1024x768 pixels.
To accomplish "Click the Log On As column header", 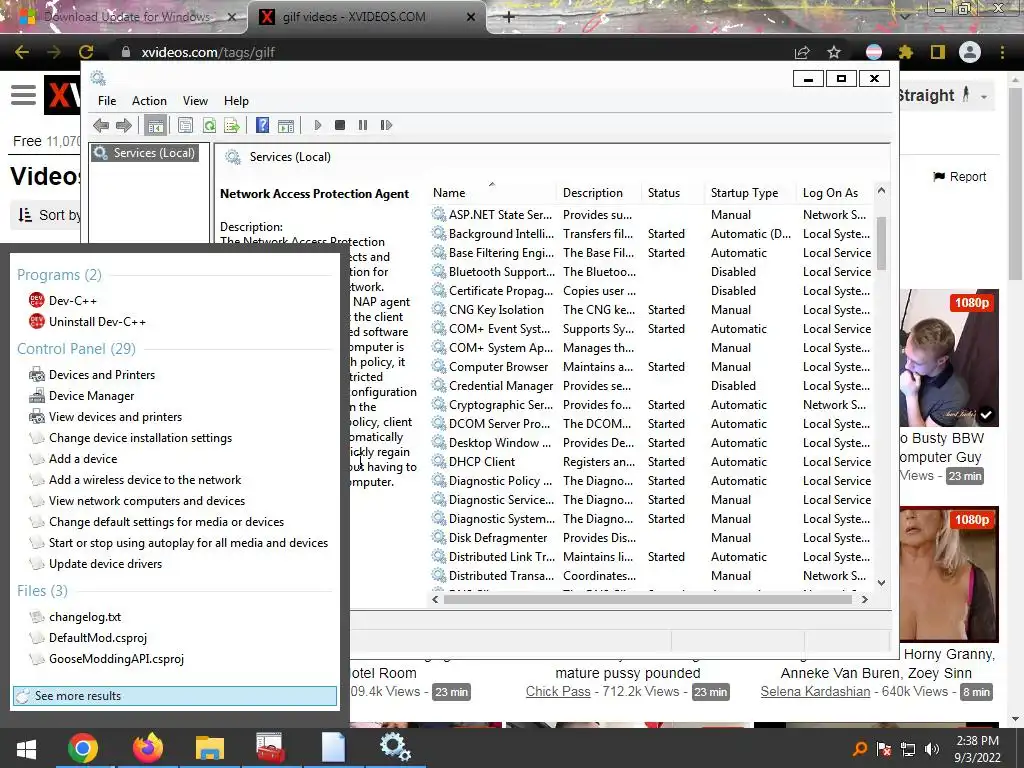I will 835,193.
